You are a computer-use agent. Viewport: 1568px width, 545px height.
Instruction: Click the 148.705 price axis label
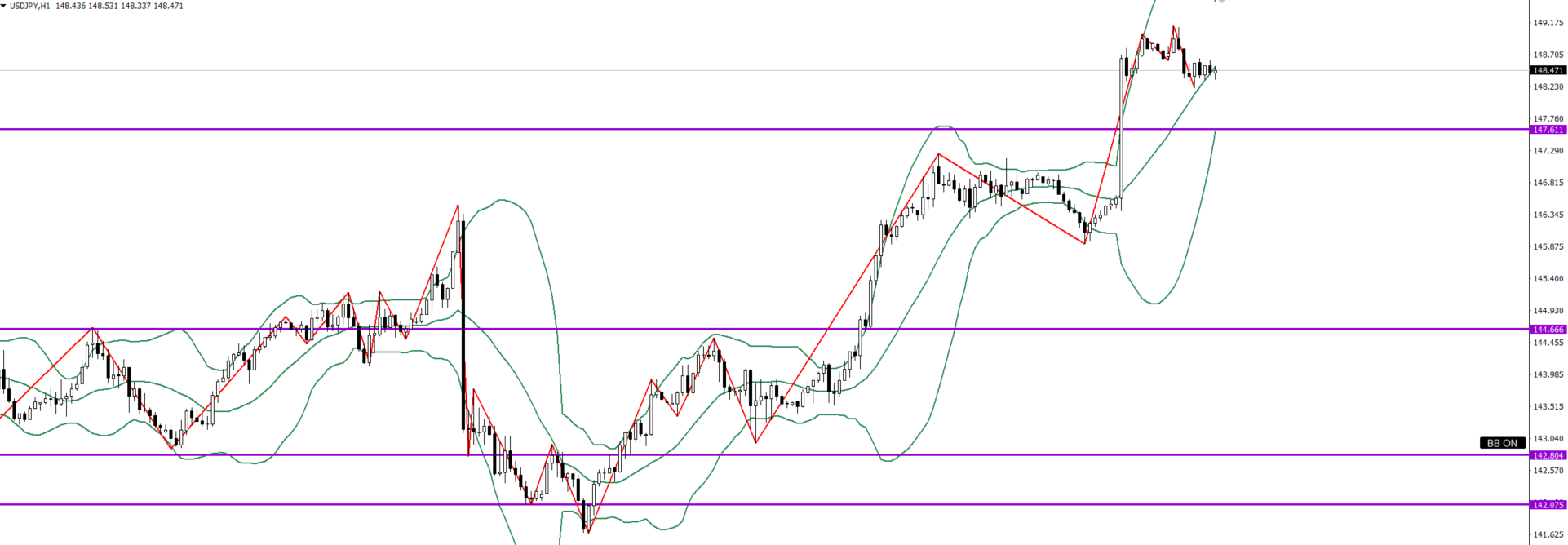1548,55
